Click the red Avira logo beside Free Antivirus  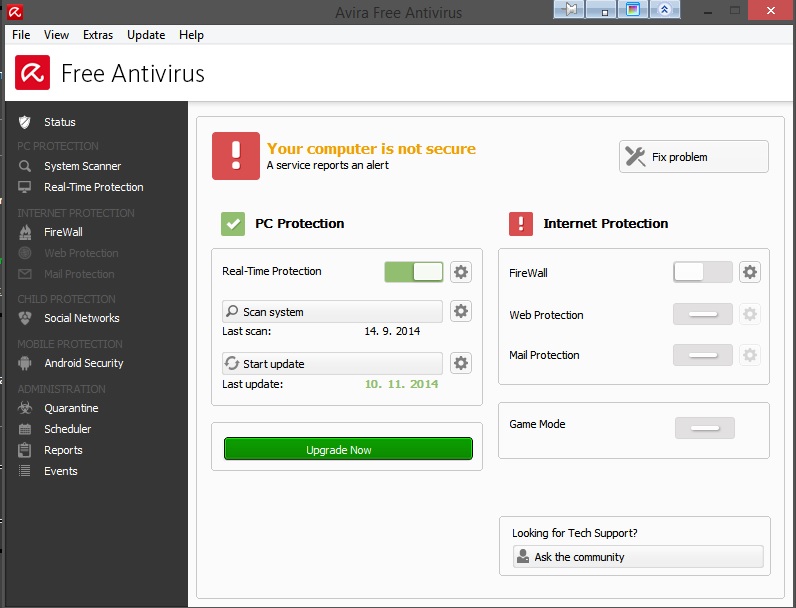point(32,73)
